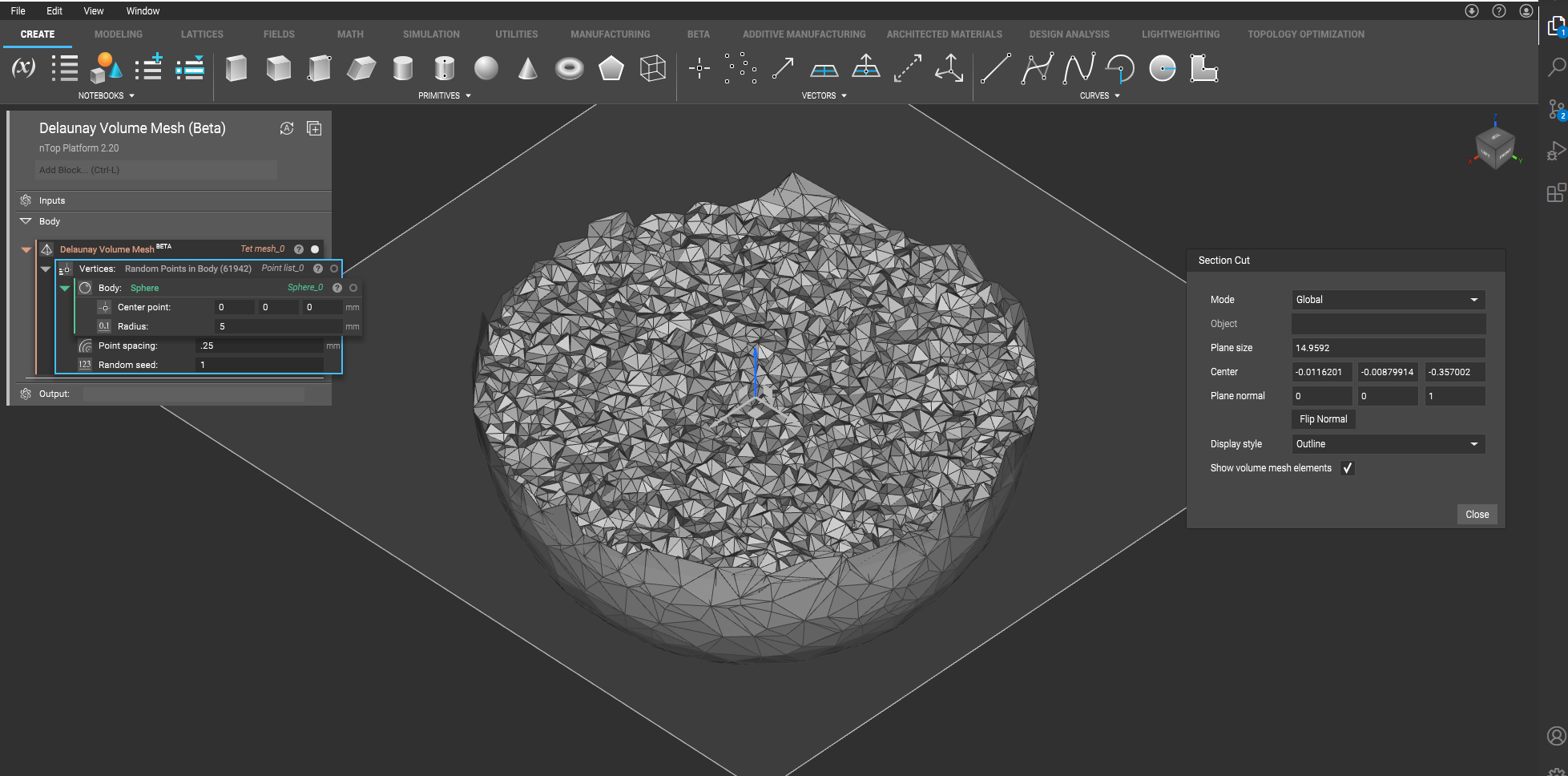
Task: Switch to the LATTICES tab
Action: coord(202,34)
